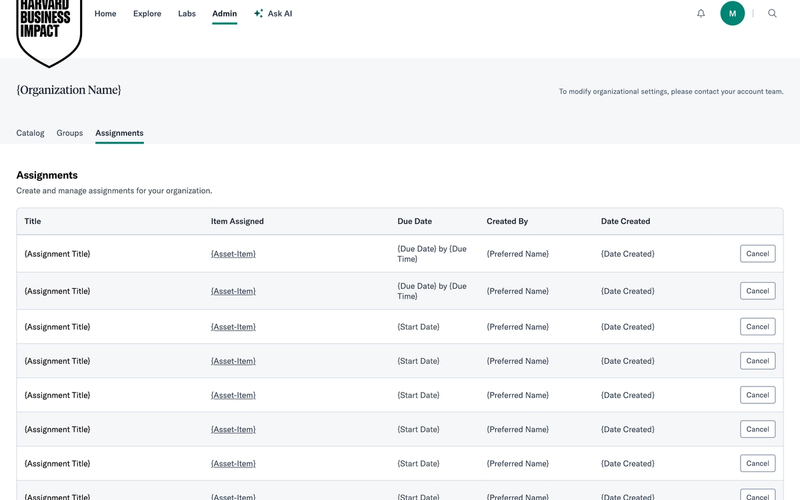Cancel the third assignment with Start Date

pyautogui.click(x=758, y=395)
